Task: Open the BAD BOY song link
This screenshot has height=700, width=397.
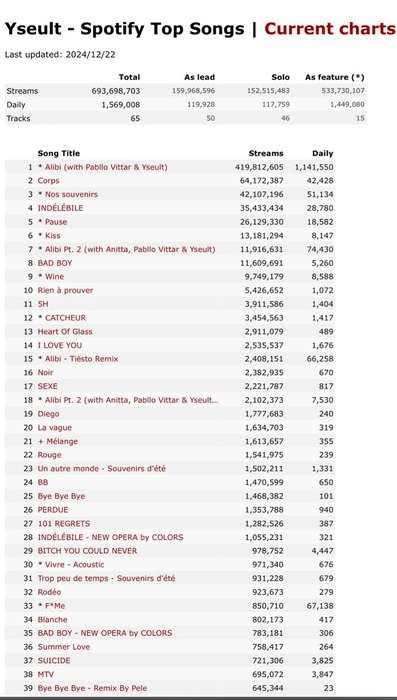Action: click(x=54, y=263)
